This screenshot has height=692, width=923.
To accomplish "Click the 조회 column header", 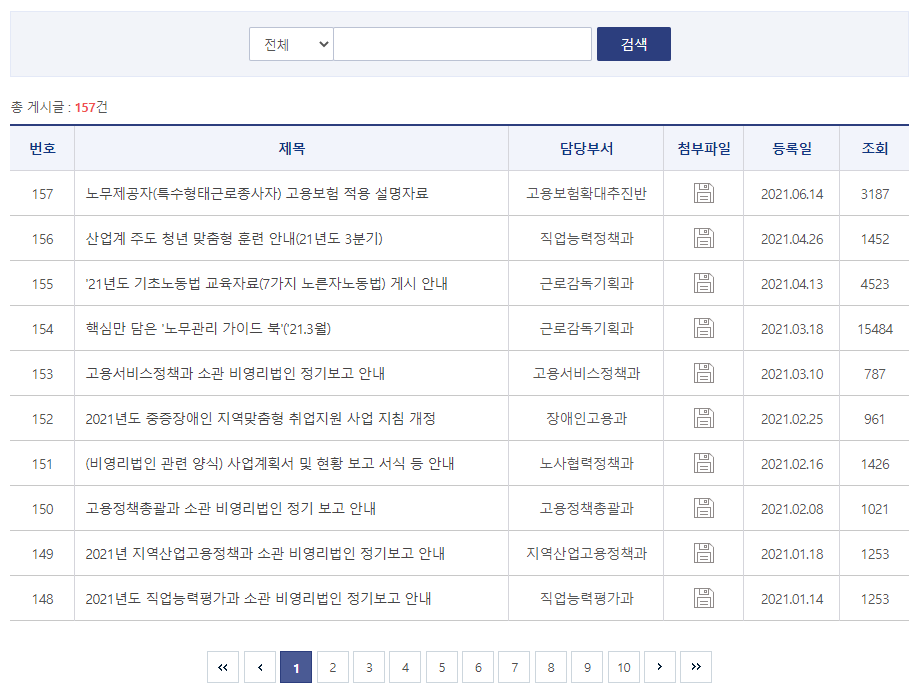I will pos(875,148).
